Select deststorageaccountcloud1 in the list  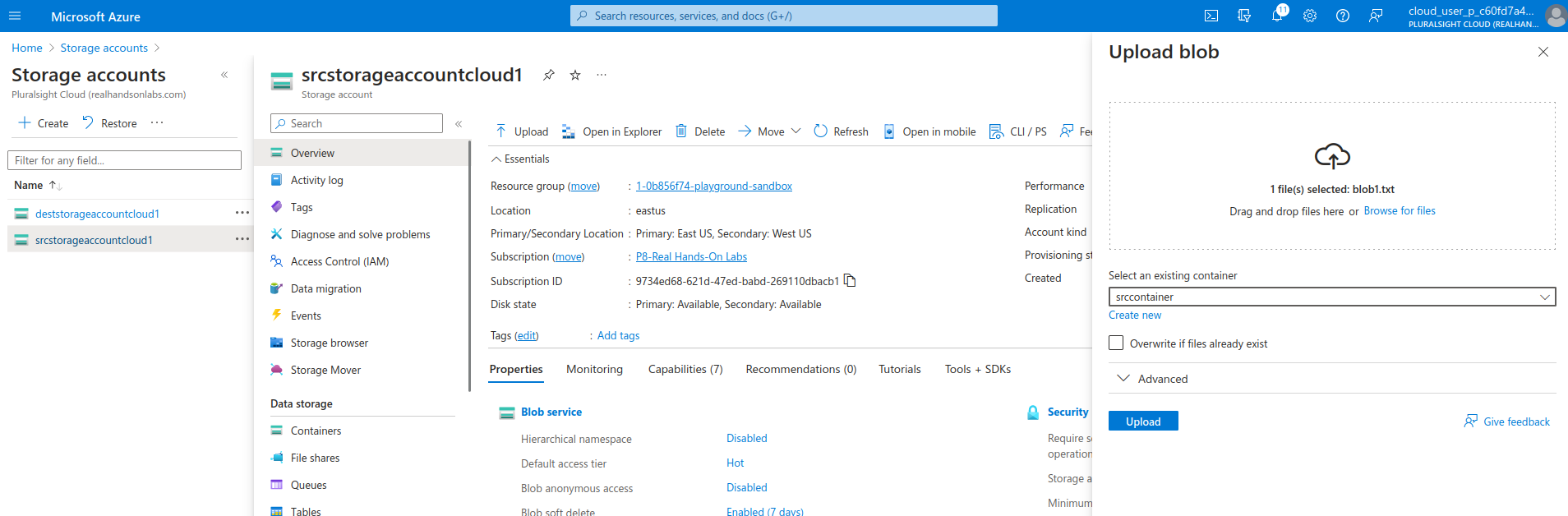pos(97,214)
